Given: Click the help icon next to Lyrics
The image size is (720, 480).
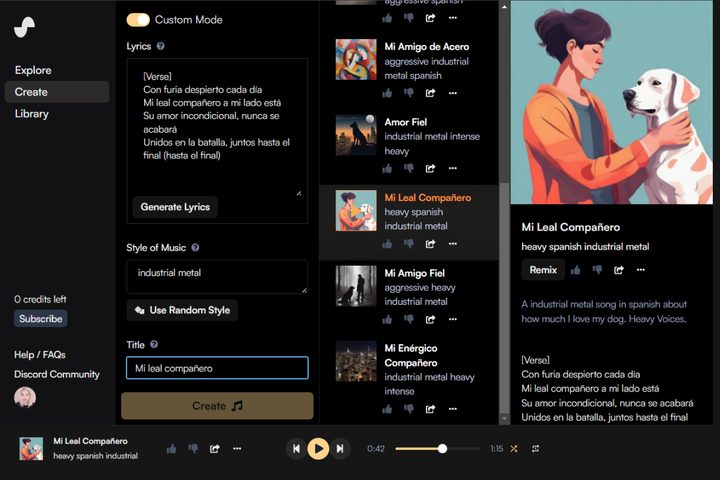Looking at the screenshot, I should pyautogui.click(x=161, y=46).
